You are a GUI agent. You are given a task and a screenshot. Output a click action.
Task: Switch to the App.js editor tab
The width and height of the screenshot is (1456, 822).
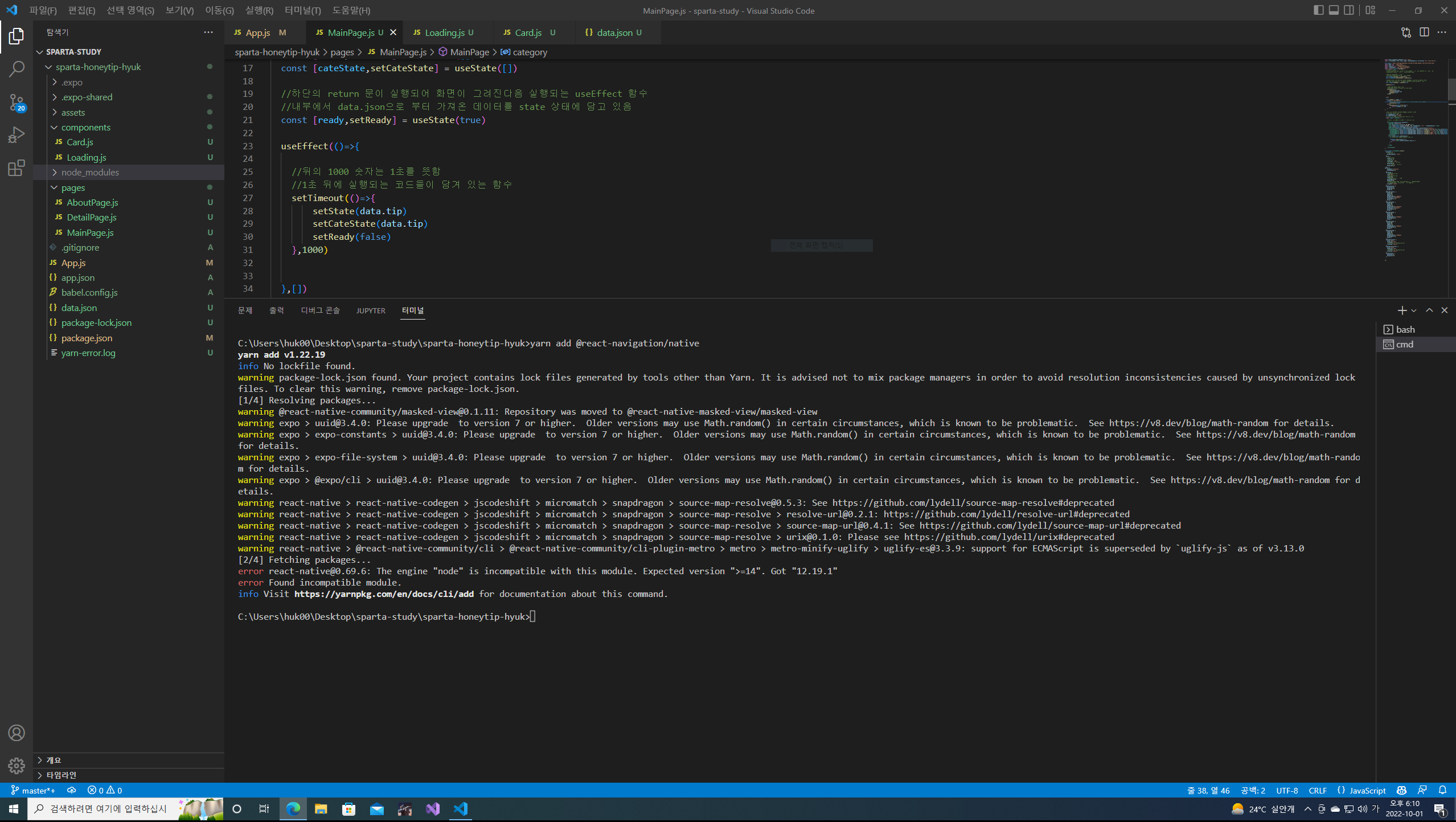(x=265, y=32)
